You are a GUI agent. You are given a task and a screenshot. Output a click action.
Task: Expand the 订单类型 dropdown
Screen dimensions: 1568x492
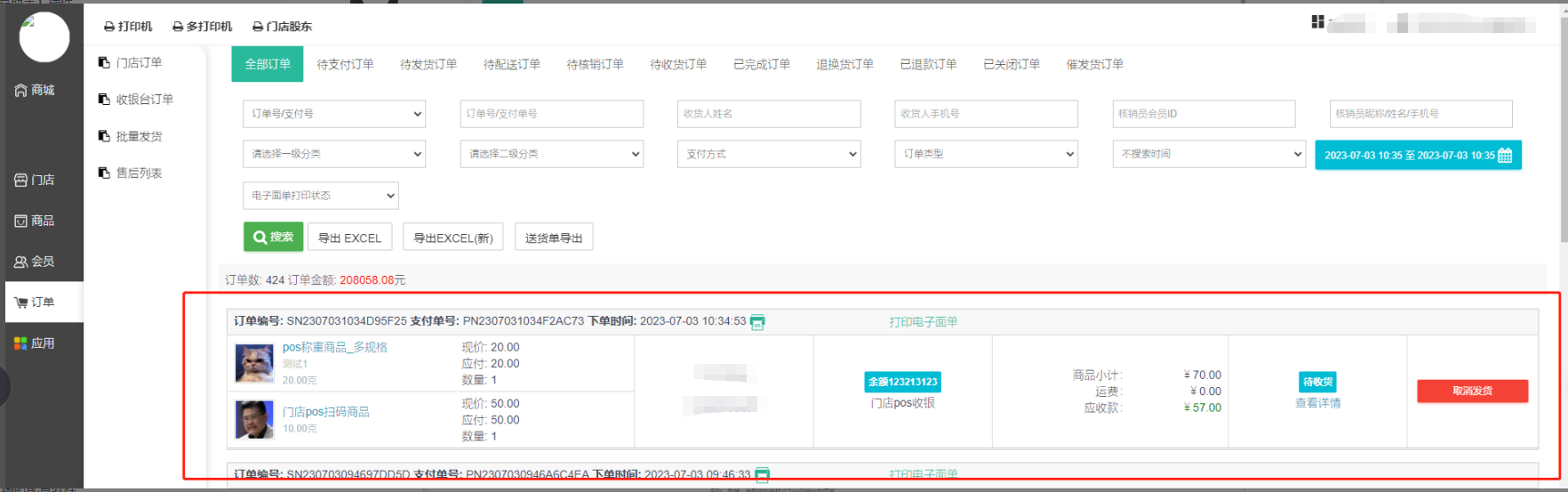click(x=986, y=154)
